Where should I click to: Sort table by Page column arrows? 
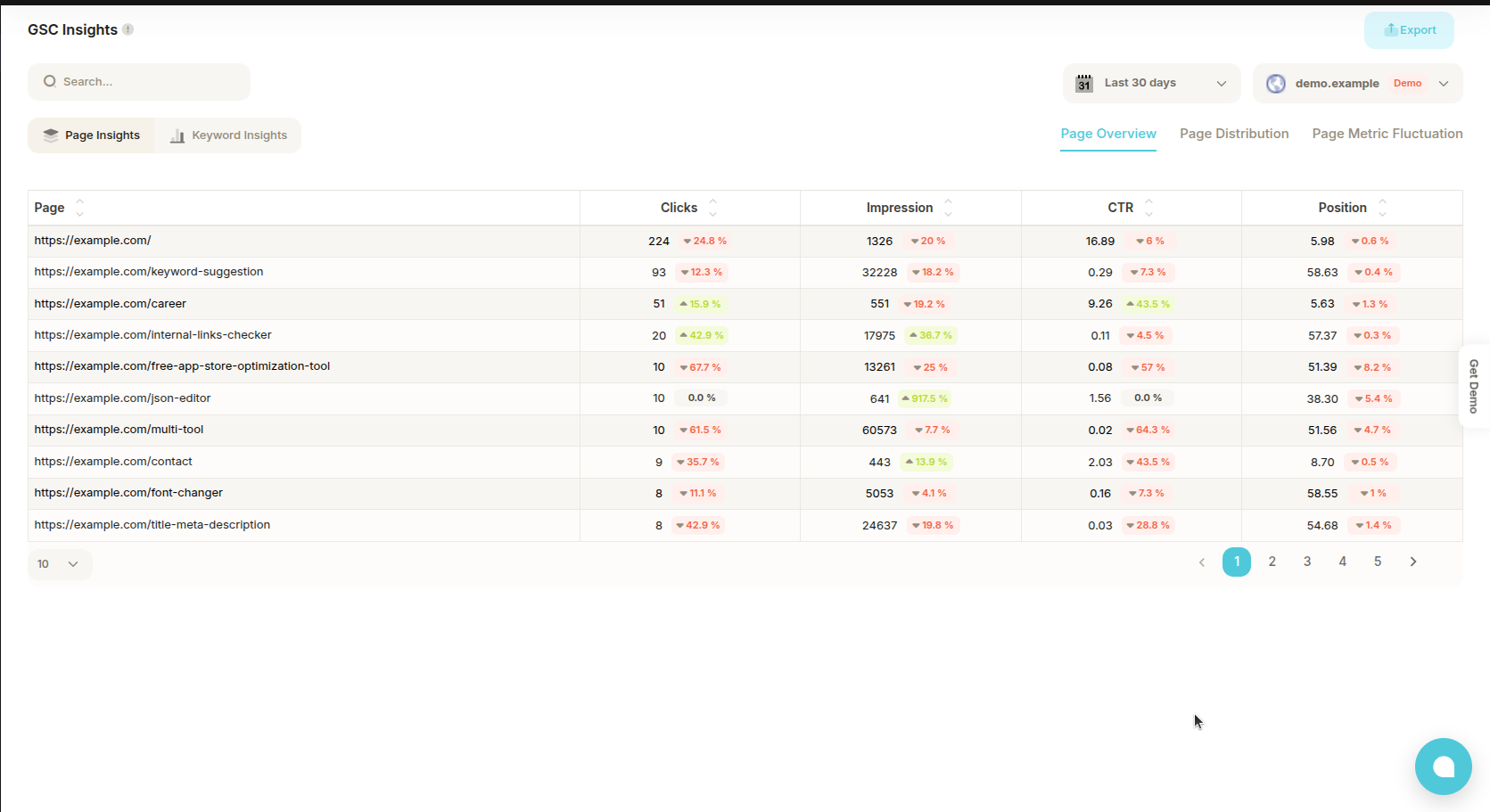[79, 208]
